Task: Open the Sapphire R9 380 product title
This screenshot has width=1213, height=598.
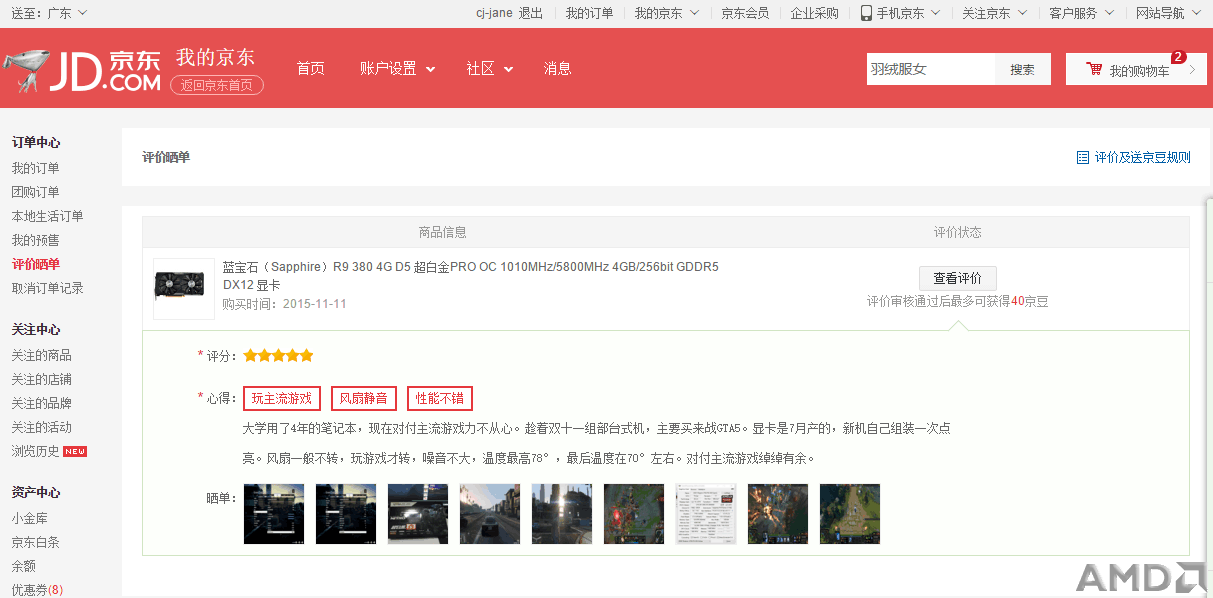Action: [x=470, y=275]
